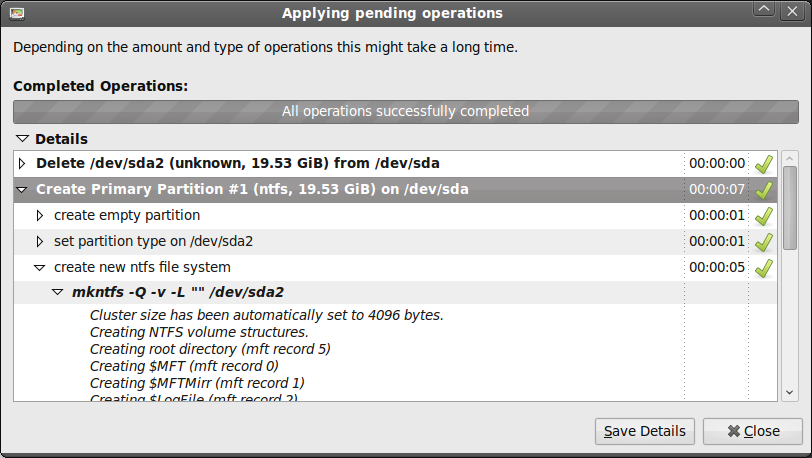
Task: Collapse create new ntfs file system step
Action: [40, 267]
